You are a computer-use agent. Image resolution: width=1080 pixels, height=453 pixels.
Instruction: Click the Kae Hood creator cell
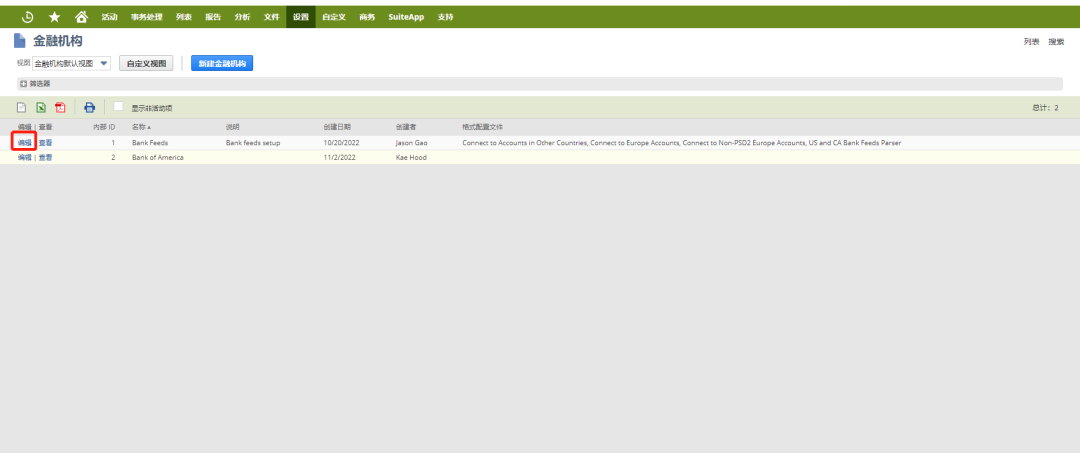pyautogui.click(x=411, y=157)
